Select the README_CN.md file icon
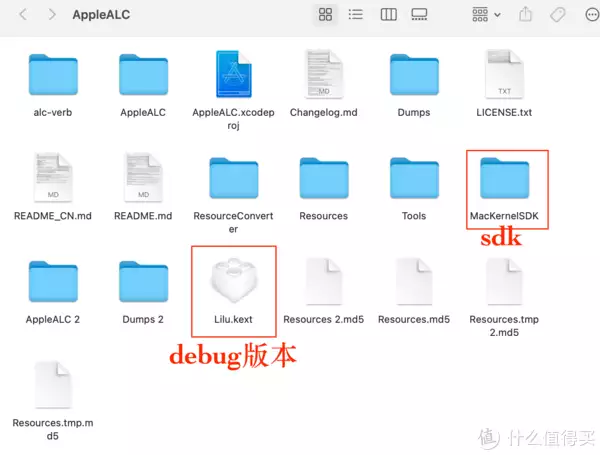 point(53,177)
